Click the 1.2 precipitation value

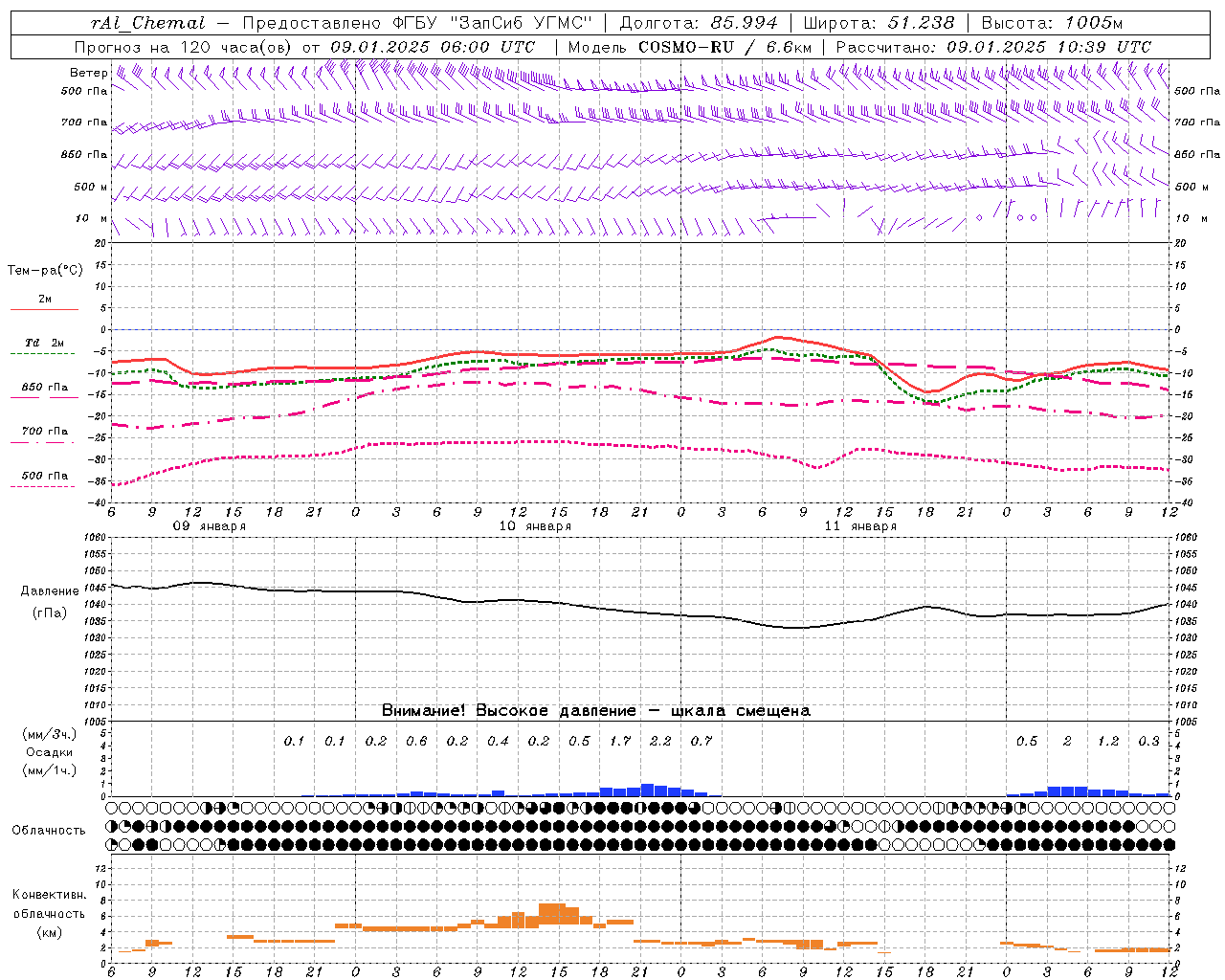tap(1108, 742)
